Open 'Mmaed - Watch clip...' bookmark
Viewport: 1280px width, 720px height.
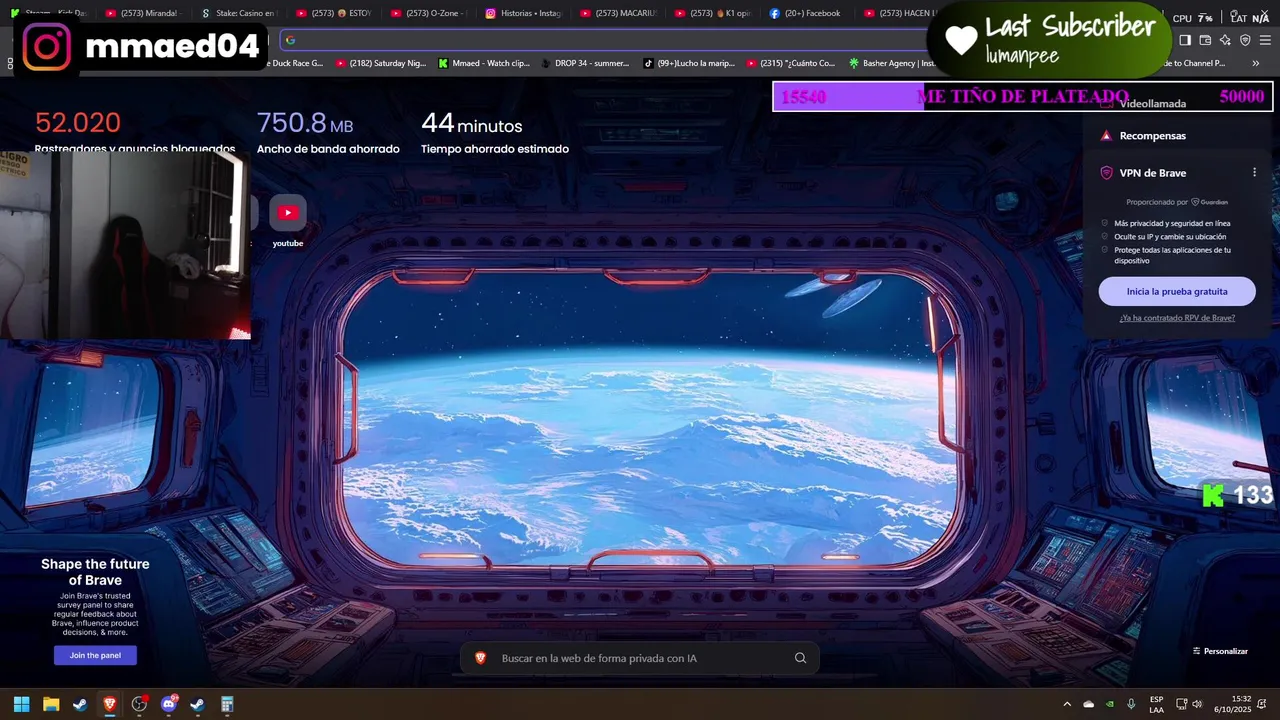(484, 63)
